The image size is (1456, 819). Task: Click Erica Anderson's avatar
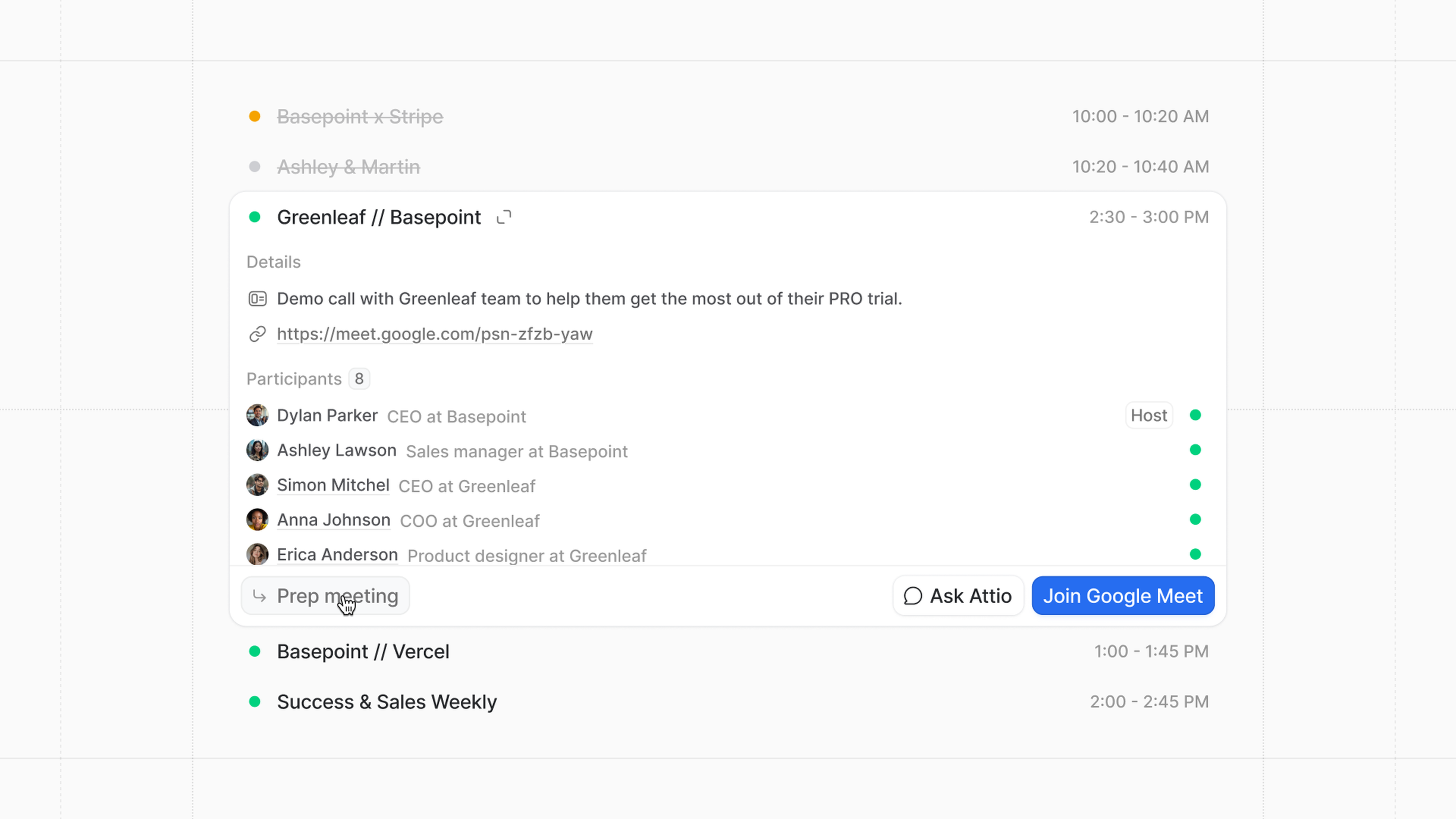click(257, 554)
